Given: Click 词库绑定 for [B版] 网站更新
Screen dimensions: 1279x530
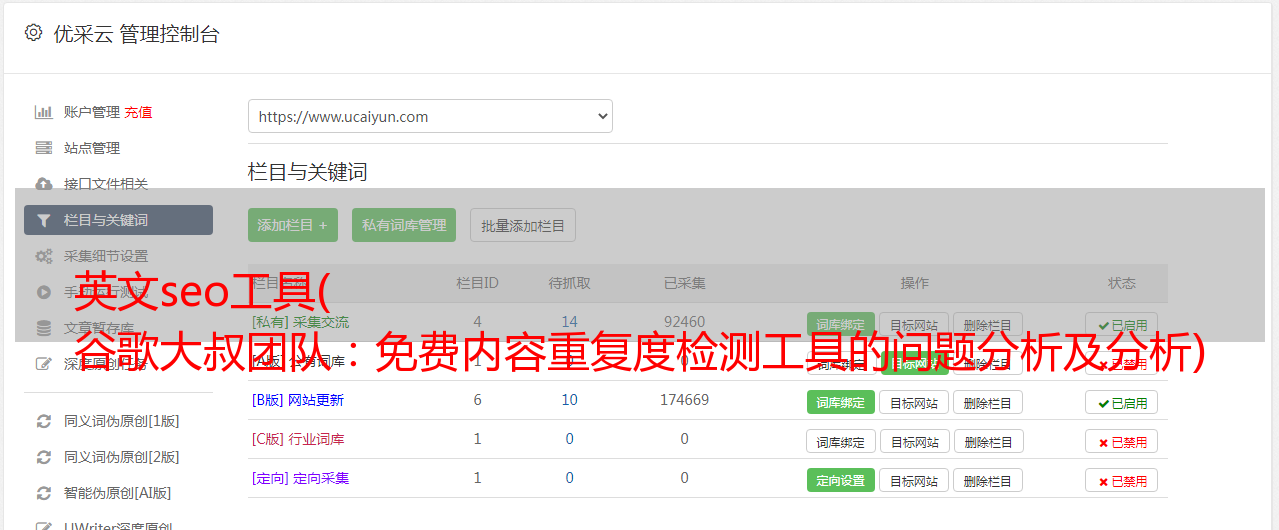Looking at the screenshot, I should [841, 402].
